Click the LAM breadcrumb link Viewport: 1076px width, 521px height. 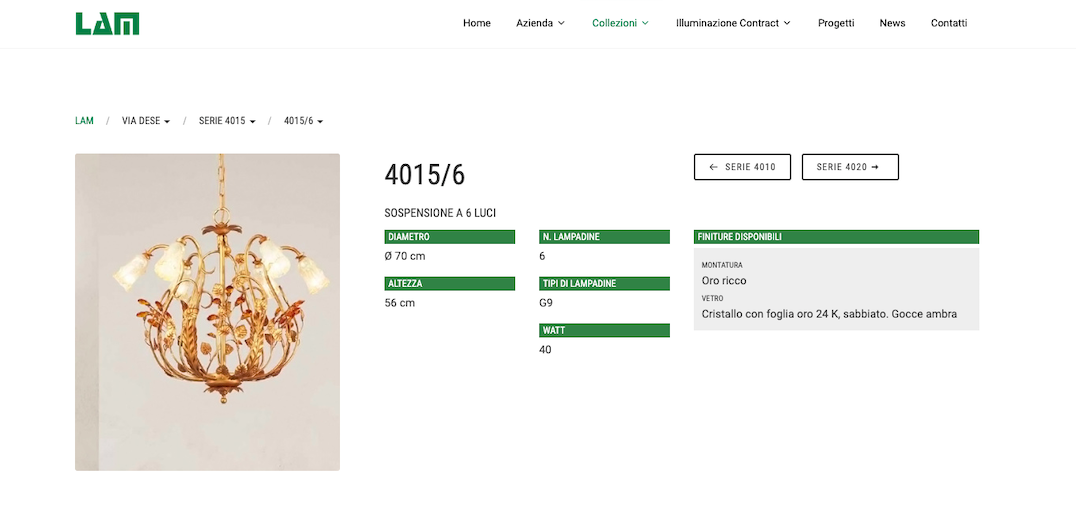84,121
